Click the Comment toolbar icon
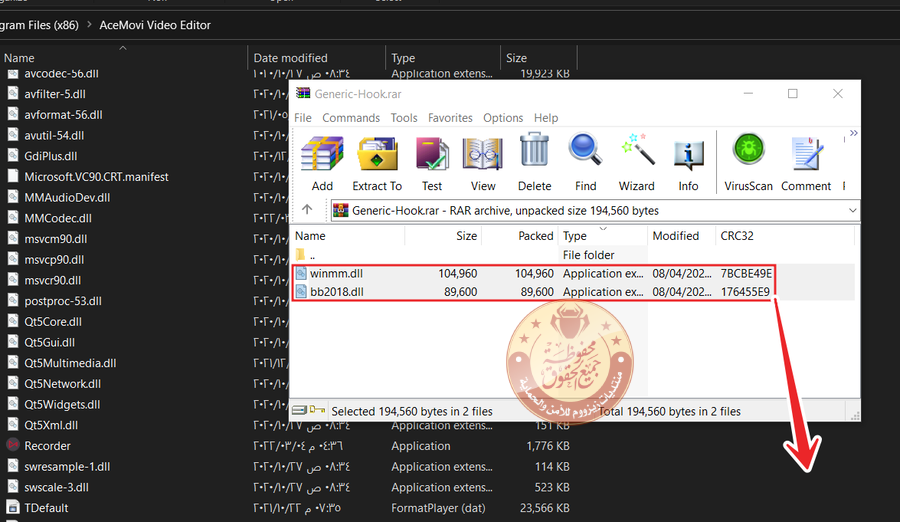This screenshot has height=522, width=900. (x=806, y=153)
